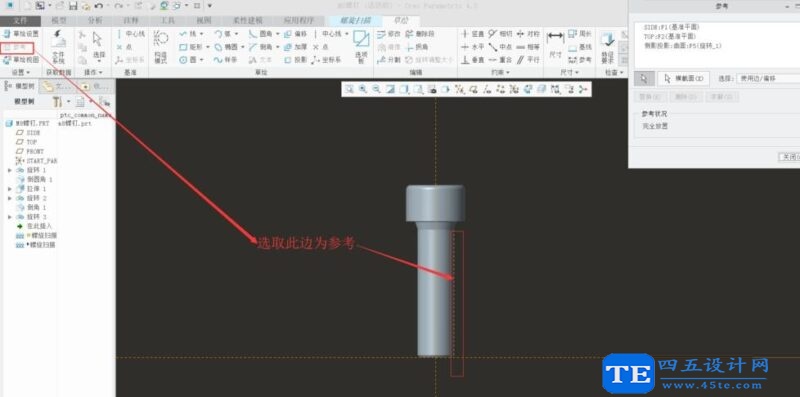Apply the 对称 (Symmetric) constraint
This screenshot has height=397, width=800.
click(528, 34)
